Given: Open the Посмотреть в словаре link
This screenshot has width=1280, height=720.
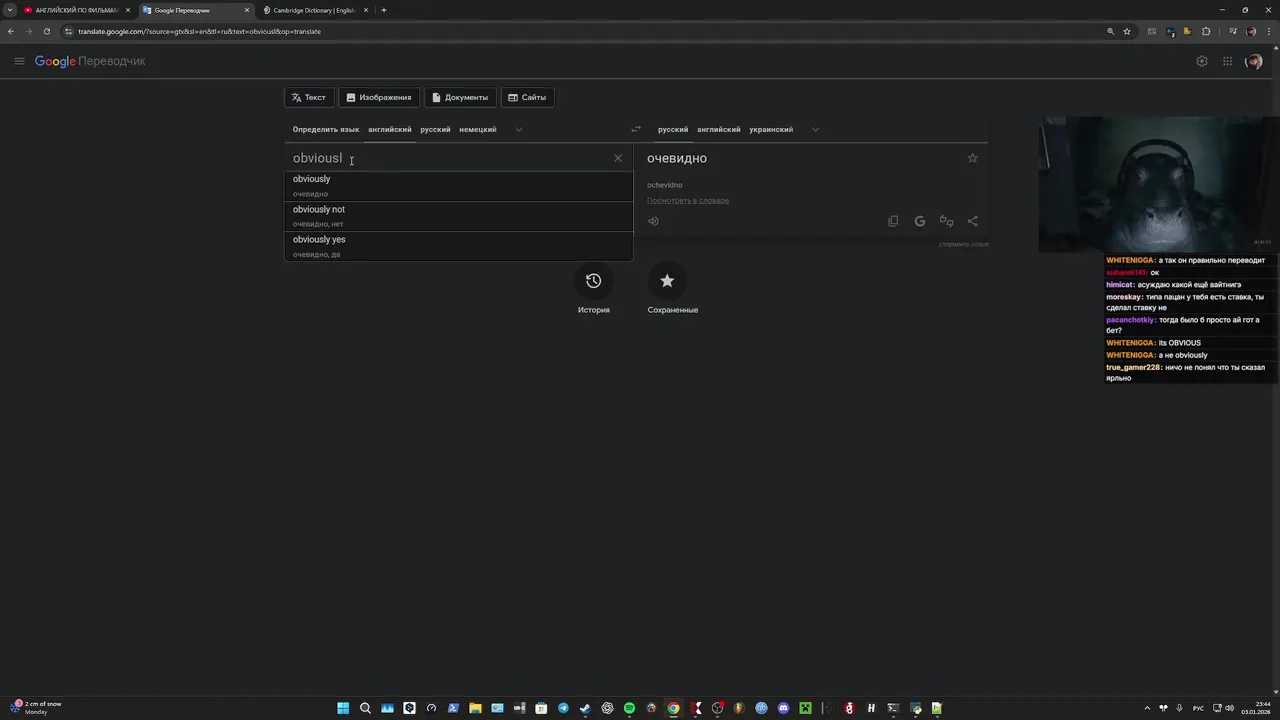Looking at the screenshot, I should pyautogui.click(x=688, y=200).
